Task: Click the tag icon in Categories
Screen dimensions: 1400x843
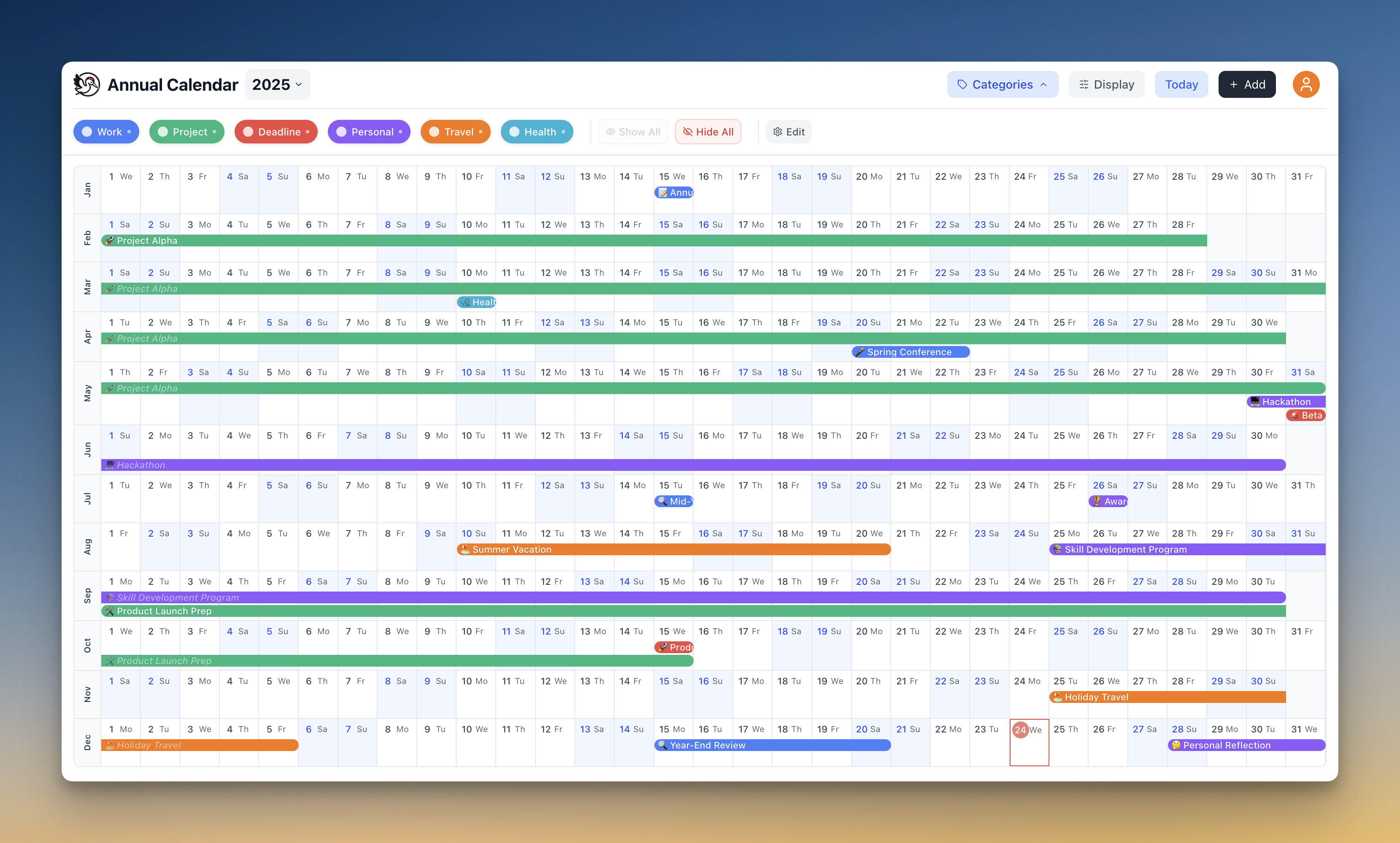Action: pos(962,84)
